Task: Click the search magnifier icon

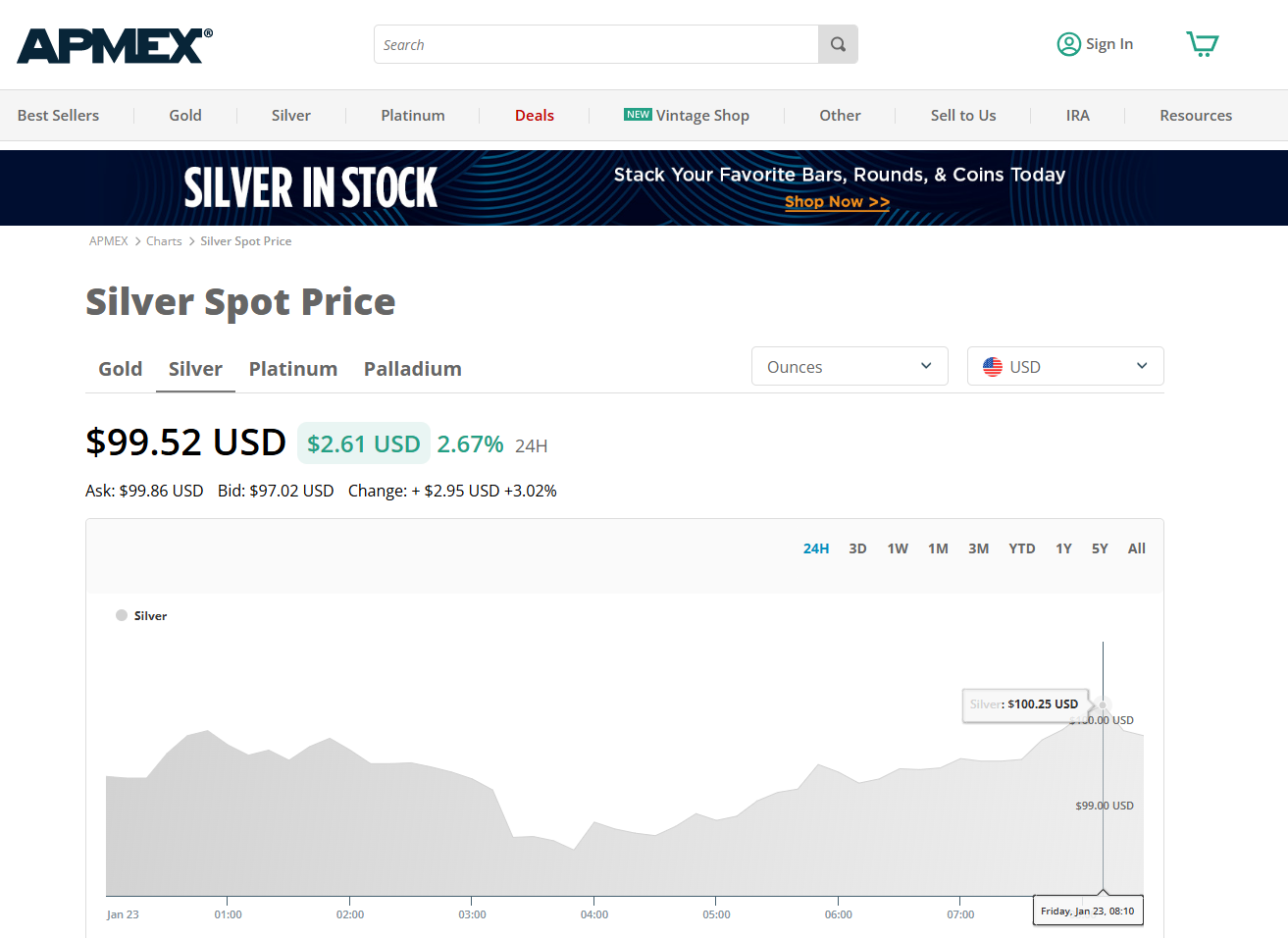Action: point(838,44)
